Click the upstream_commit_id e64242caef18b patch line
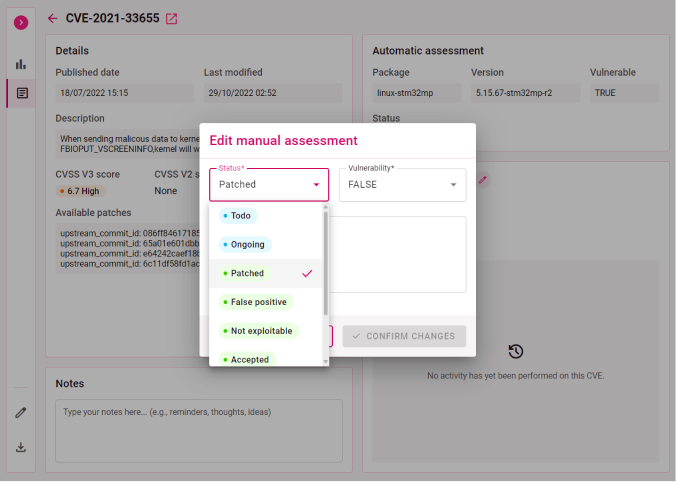Image resolution: width=676 pixels, height=483 pixels. point(130,254)
